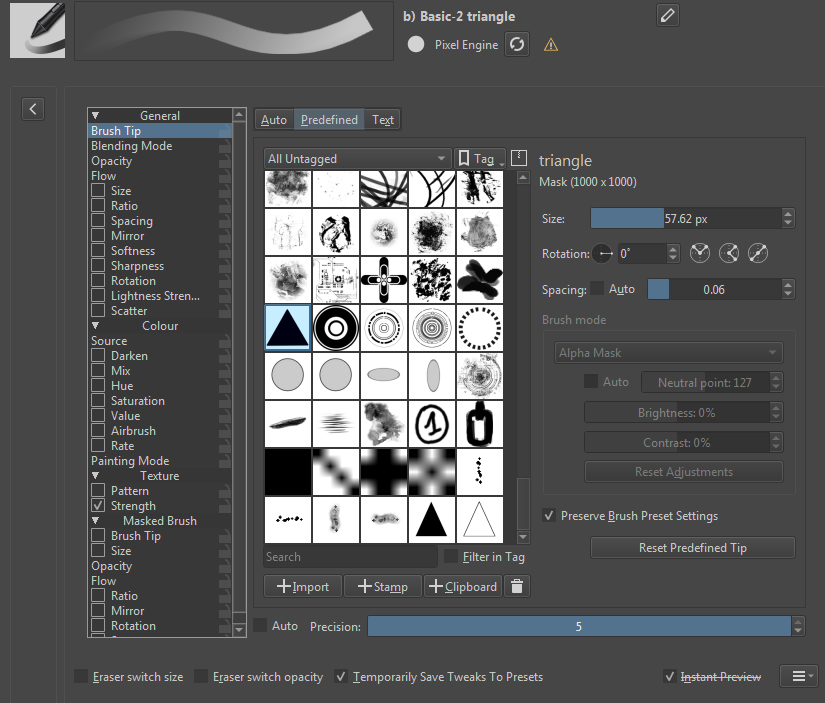Click the Stamp button
This screenshot has height=703, width=825.
[382, 586]
